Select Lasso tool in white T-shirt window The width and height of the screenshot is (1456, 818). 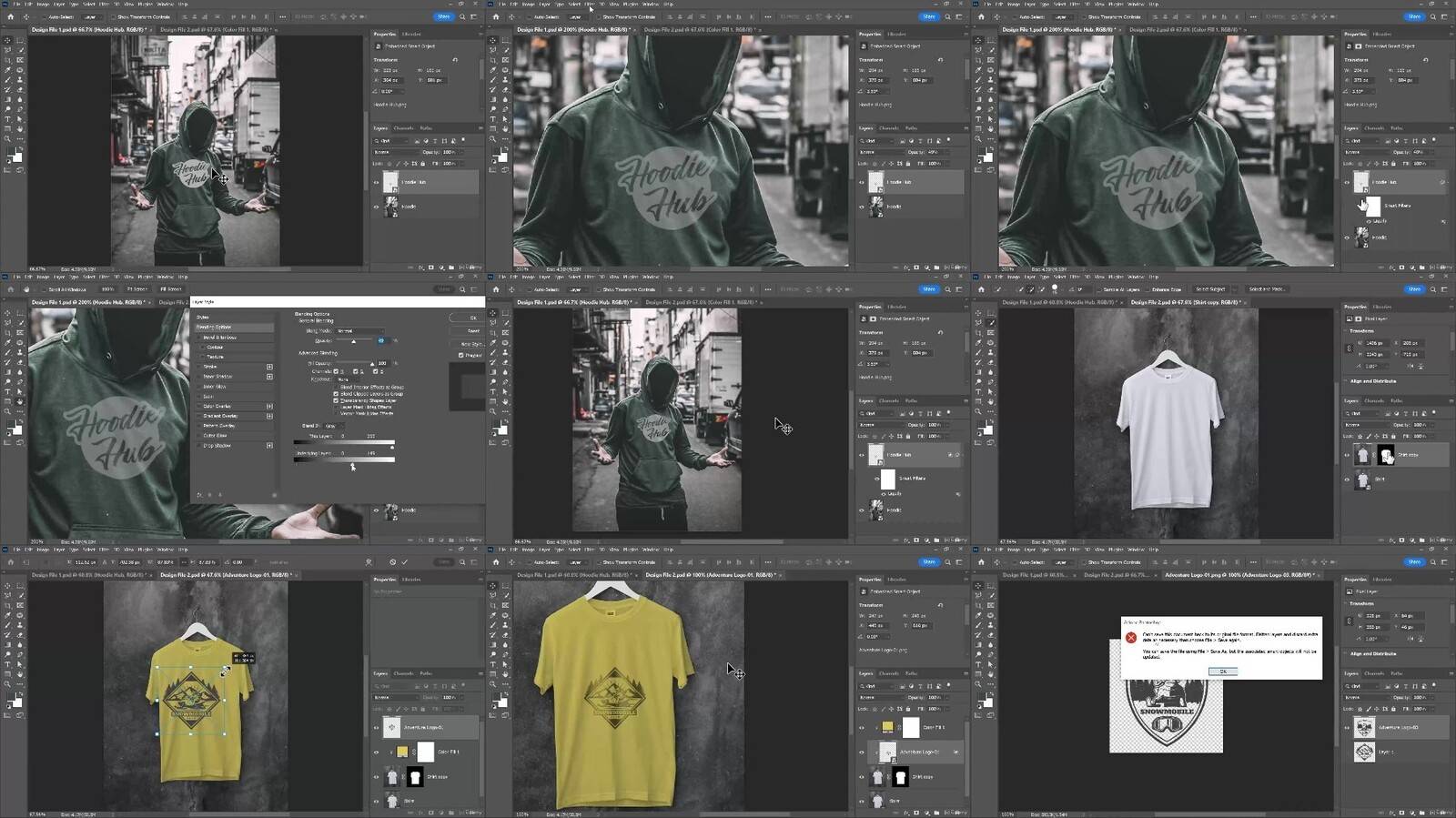coord(977,322)
